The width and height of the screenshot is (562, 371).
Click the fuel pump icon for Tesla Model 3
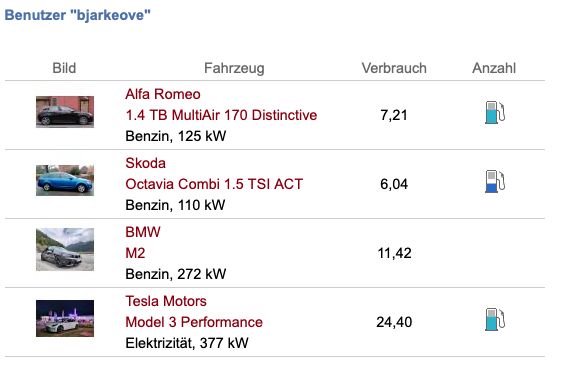495,319
